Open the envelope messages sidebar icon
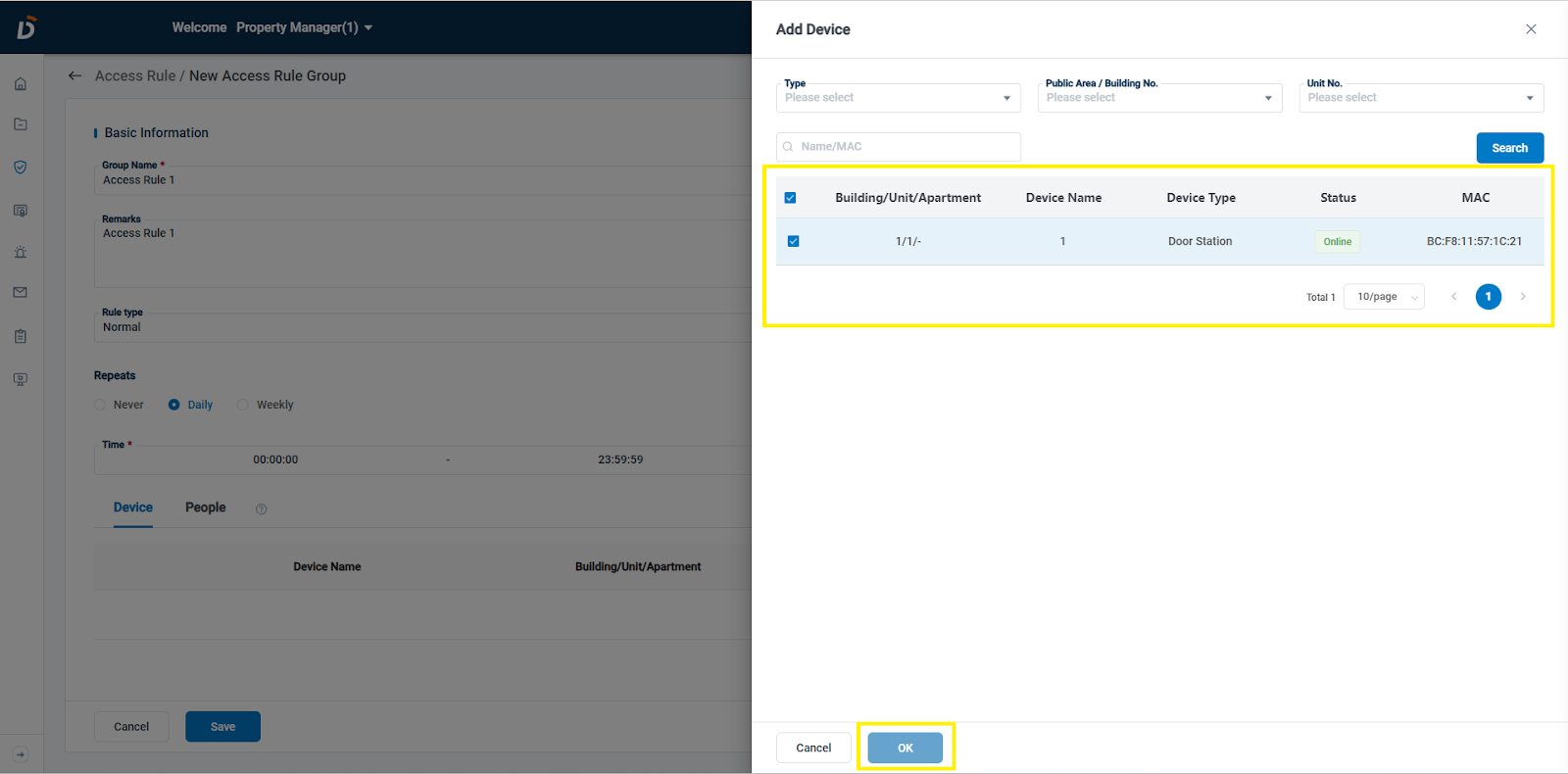The image size is (1568, 774). [21, 293]
